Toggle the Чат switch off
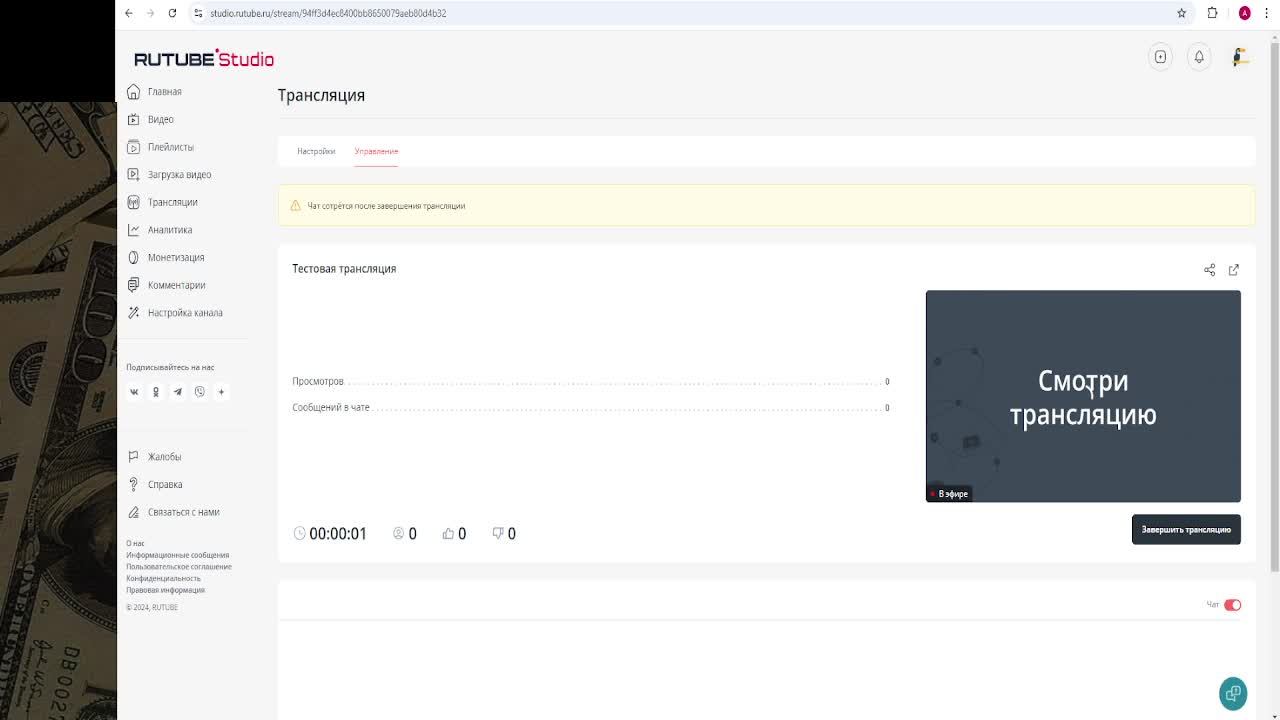The image size is (1280, 720). [1232, 605]
